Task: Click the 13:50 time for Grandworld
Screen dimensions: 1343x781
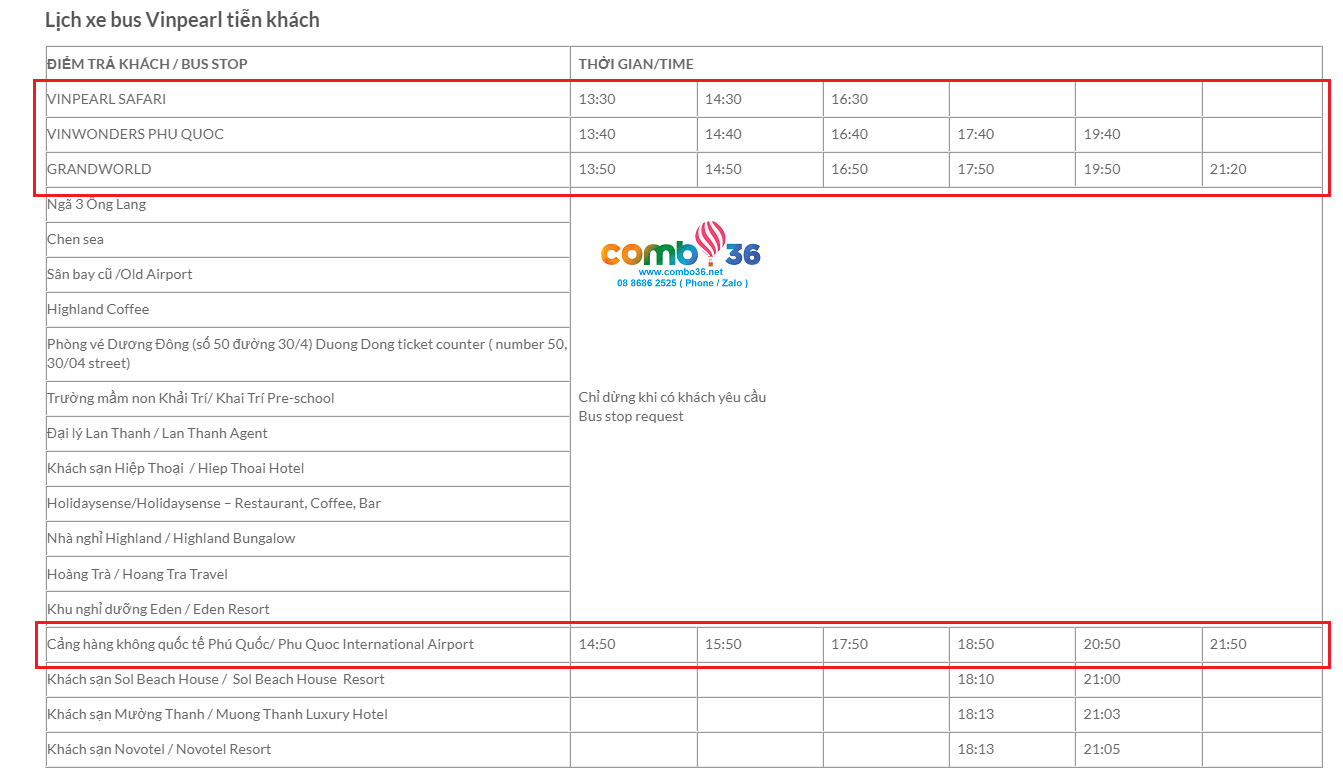Action: point(597,169)
